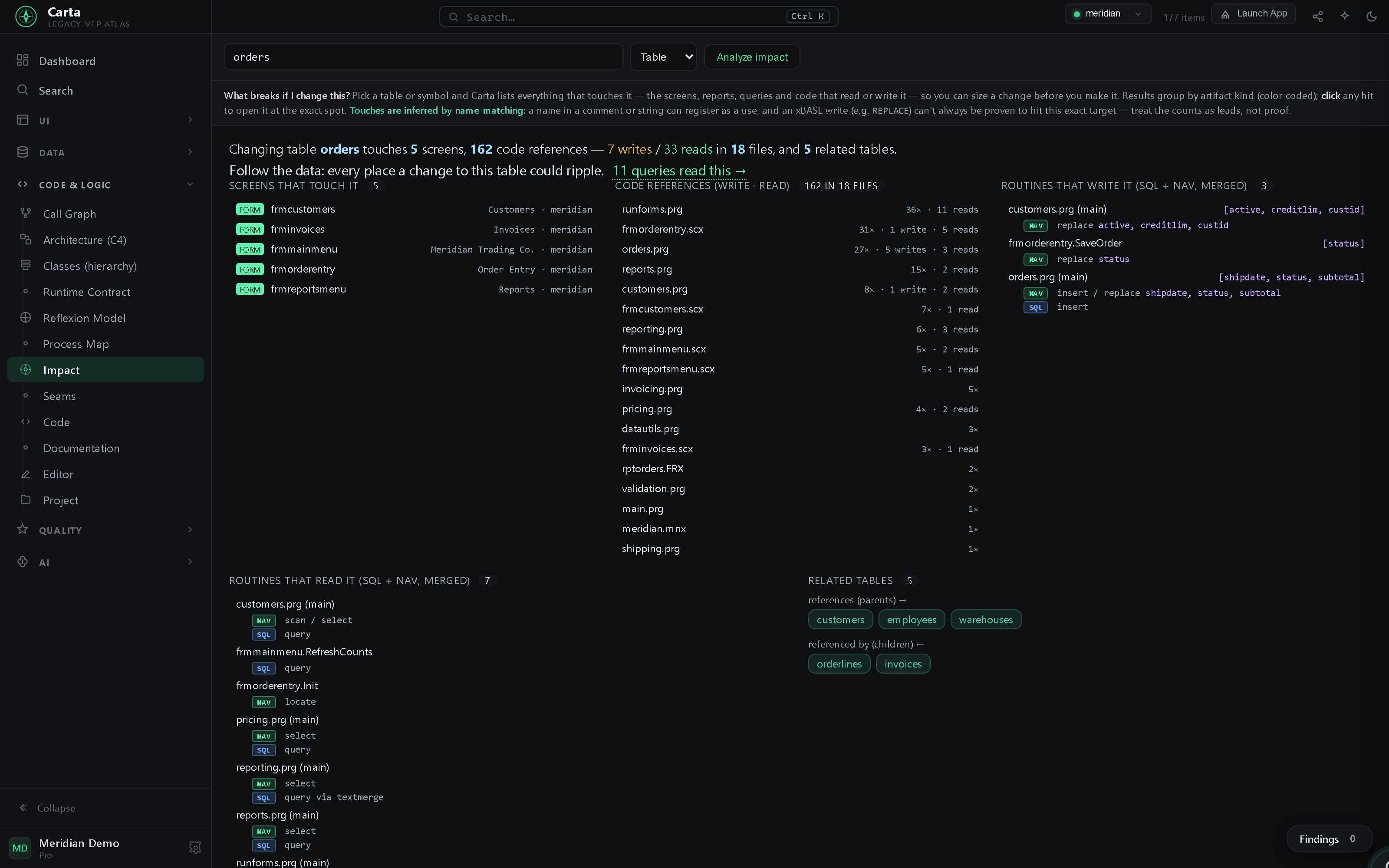Click the home icon in Launch App
Image resolution: width=1389 pixels, height=868 pixels.
tap(1225, 14)
